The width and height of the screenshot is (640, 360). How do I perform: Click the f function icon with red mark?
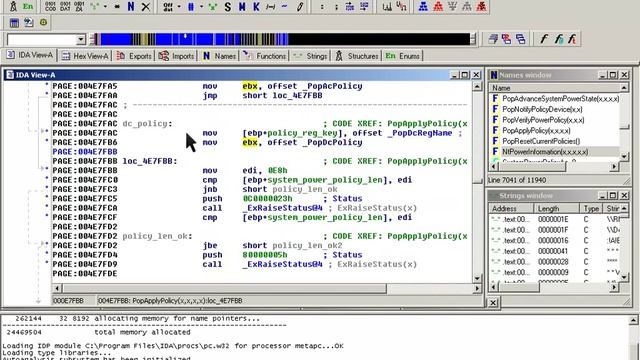coord(572,39)
